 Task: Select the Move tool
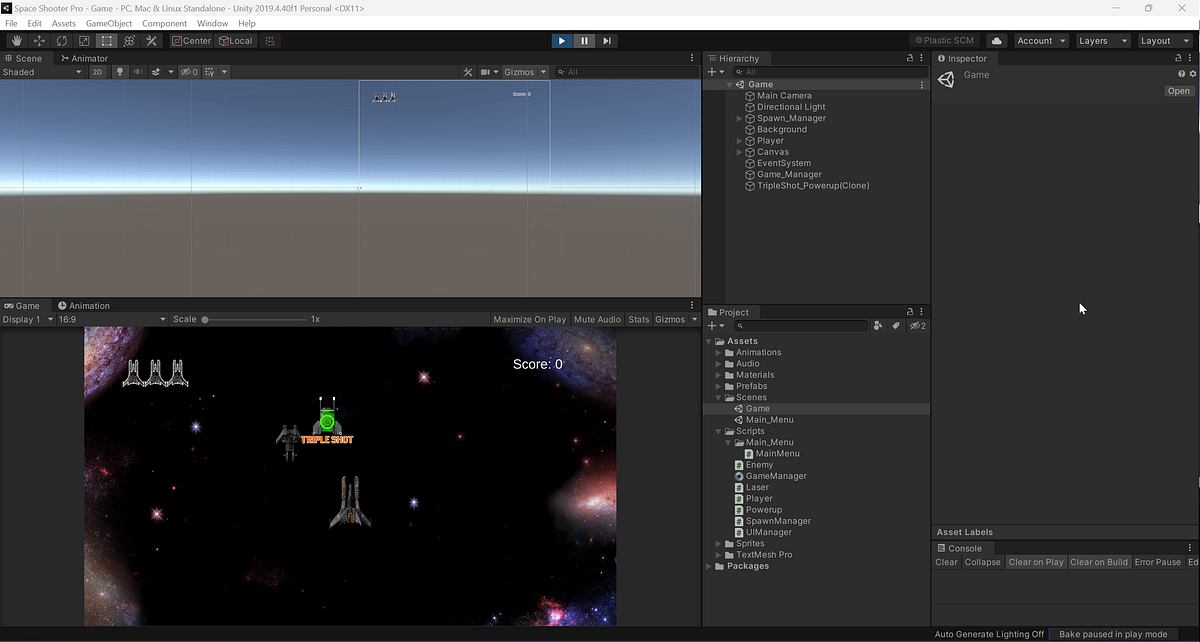(x=39, y=40)
